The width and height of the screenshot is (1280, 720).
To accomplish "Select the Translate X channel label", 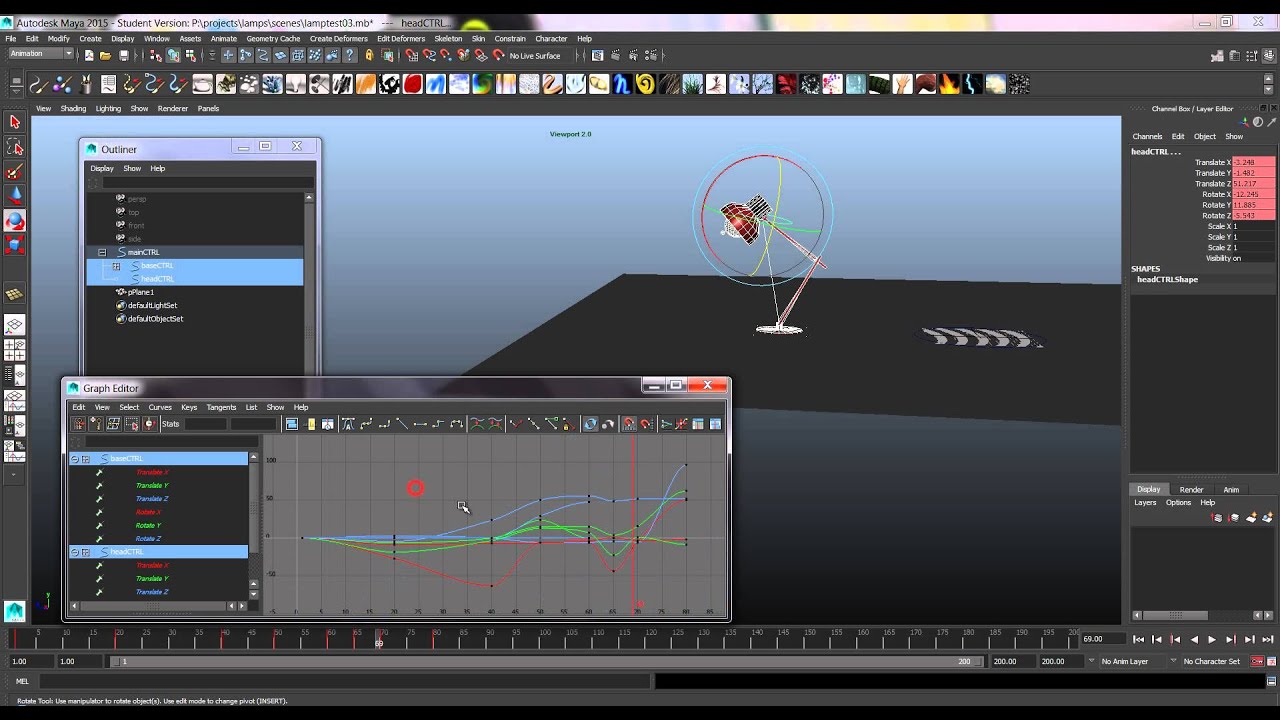I will click(x=1212, y=162).
